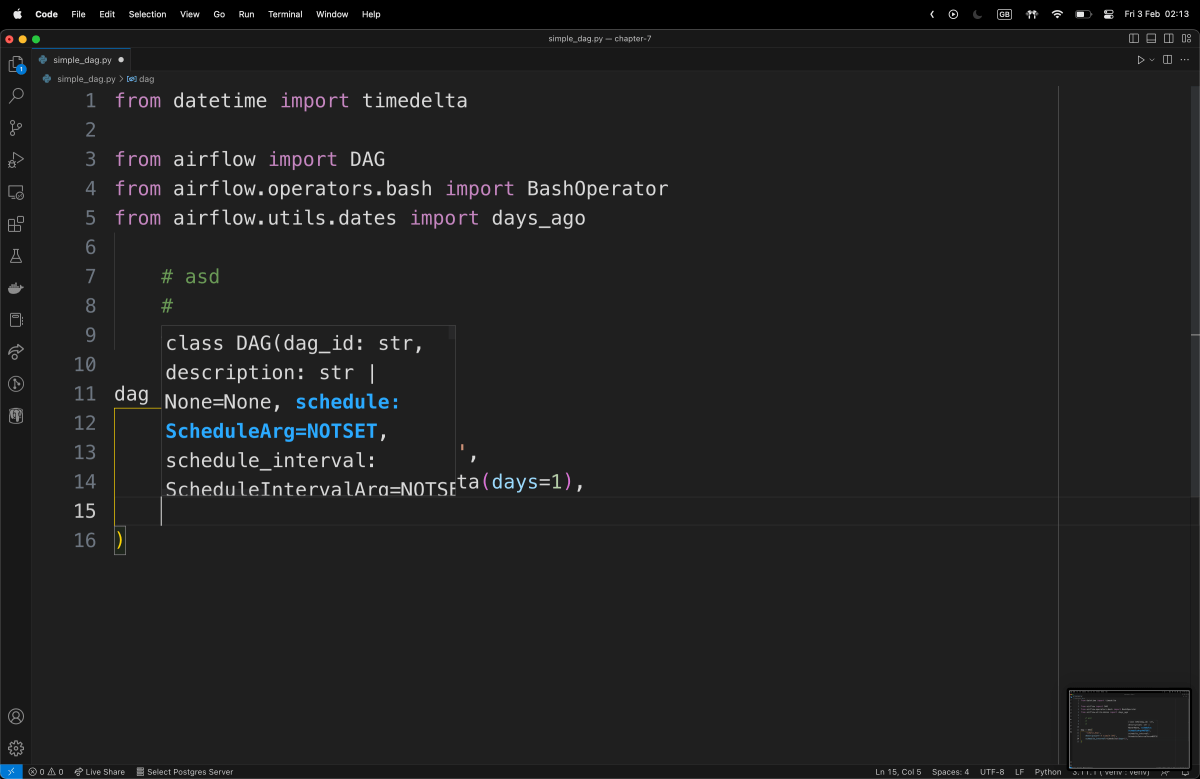This screenshot has height=779, width=1200.
Task: Open the Edit menu
Action: click(107, 14)
